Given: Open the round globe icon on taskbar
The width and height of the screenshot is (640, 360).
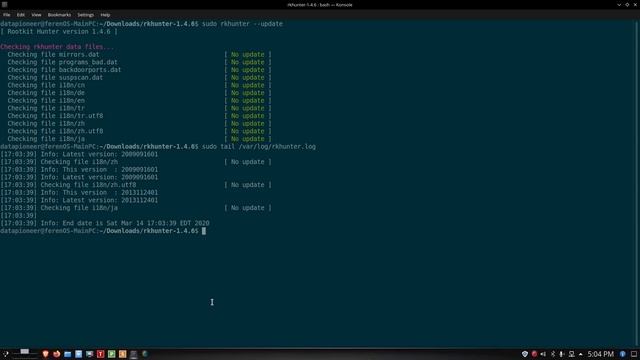Looking at the screenshot, I should tap(145, 353).
